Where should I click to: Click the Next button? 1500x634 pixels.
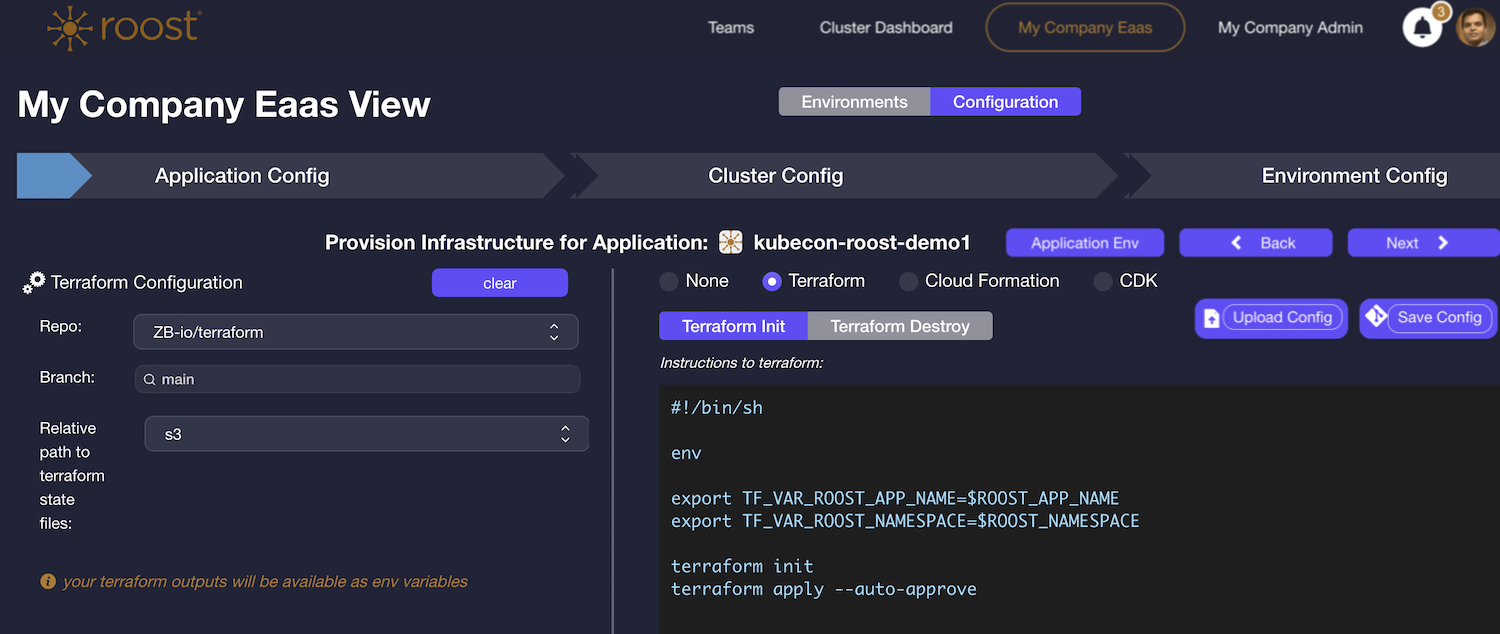coord(1421,242)
